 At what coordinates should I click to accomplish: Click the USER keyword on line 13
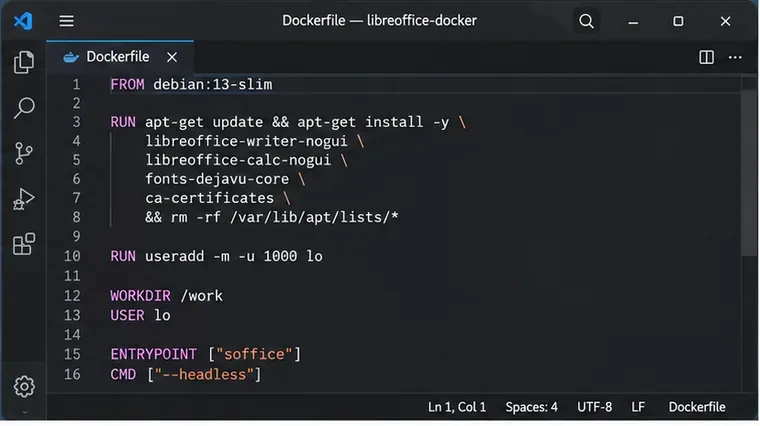(127, 316)
